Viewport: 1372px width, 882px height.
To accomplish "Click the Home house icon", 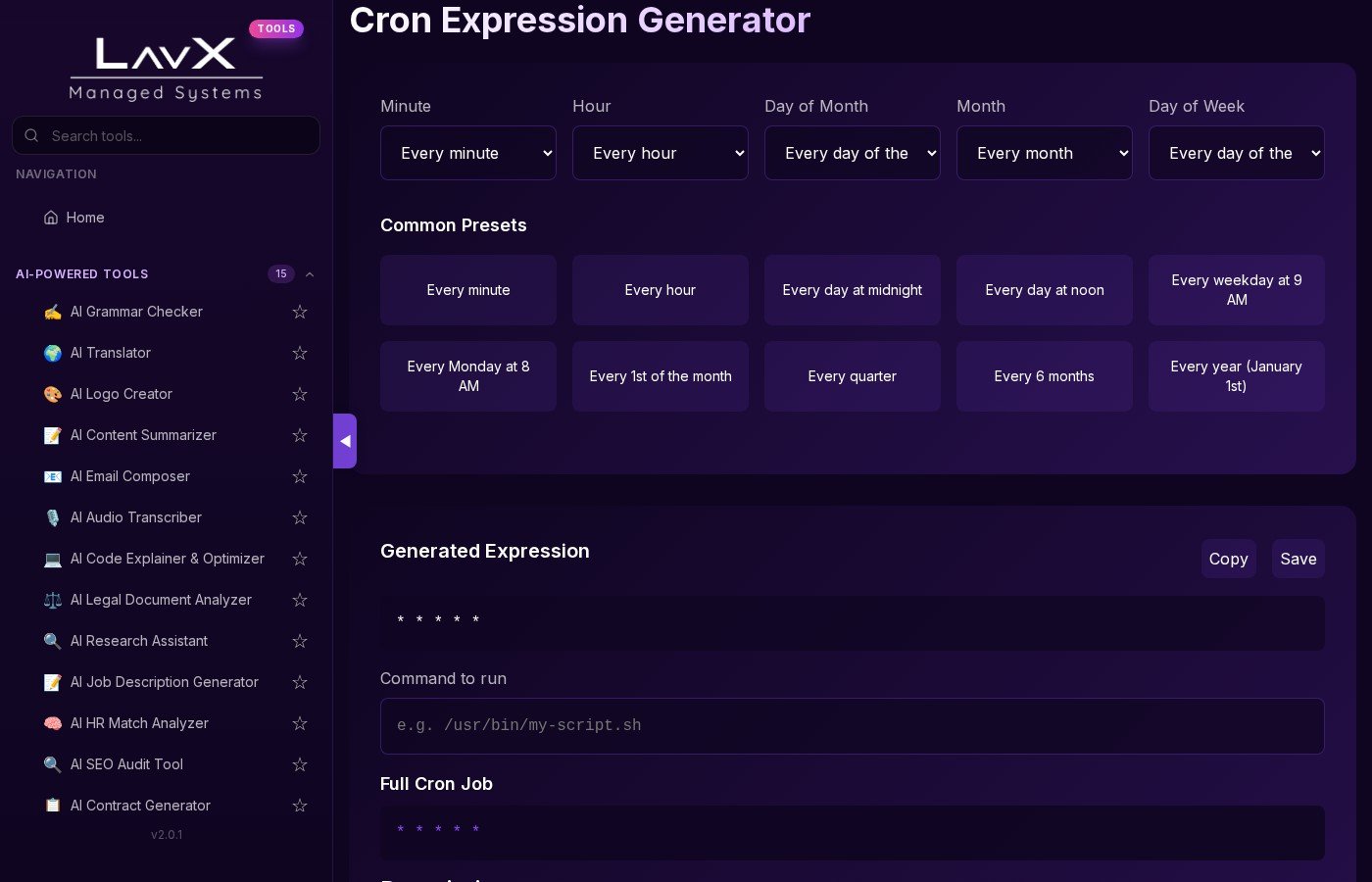I will (x=51, y=218).
